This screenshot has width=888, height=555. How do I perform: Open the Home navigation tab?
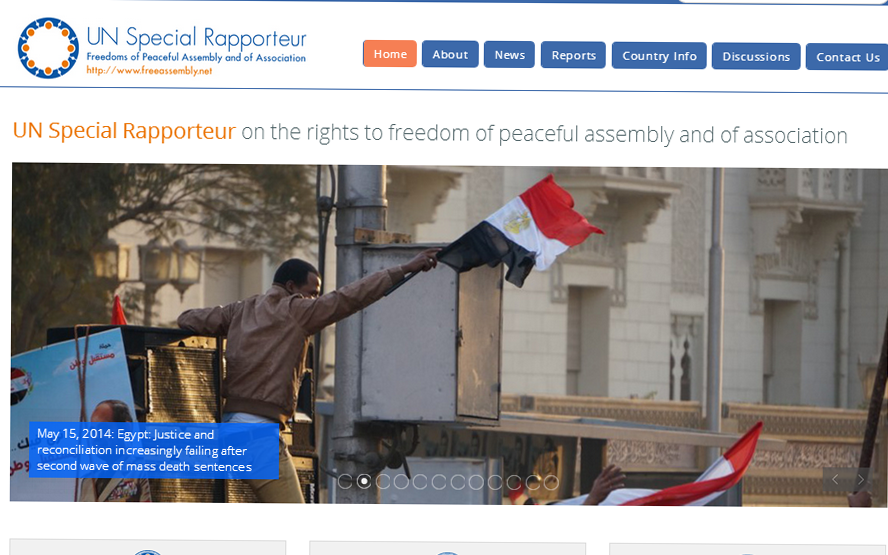[390, 54]
